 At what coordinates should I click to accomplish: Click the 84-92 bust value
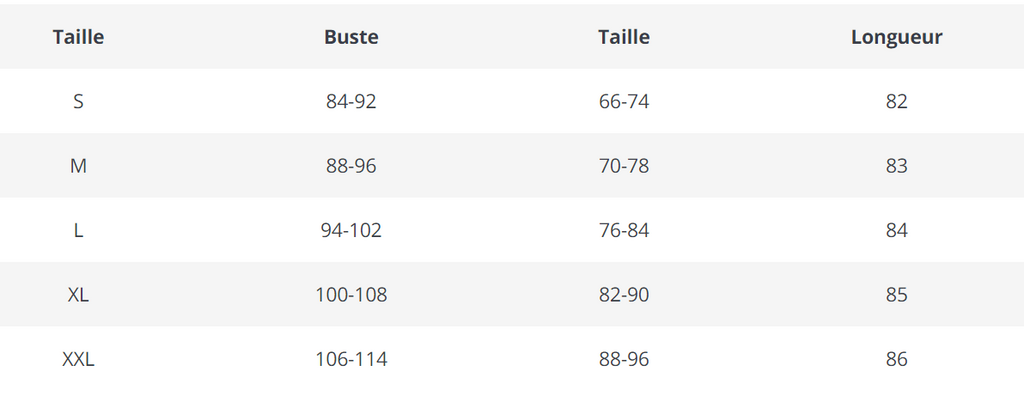[351, 102]
